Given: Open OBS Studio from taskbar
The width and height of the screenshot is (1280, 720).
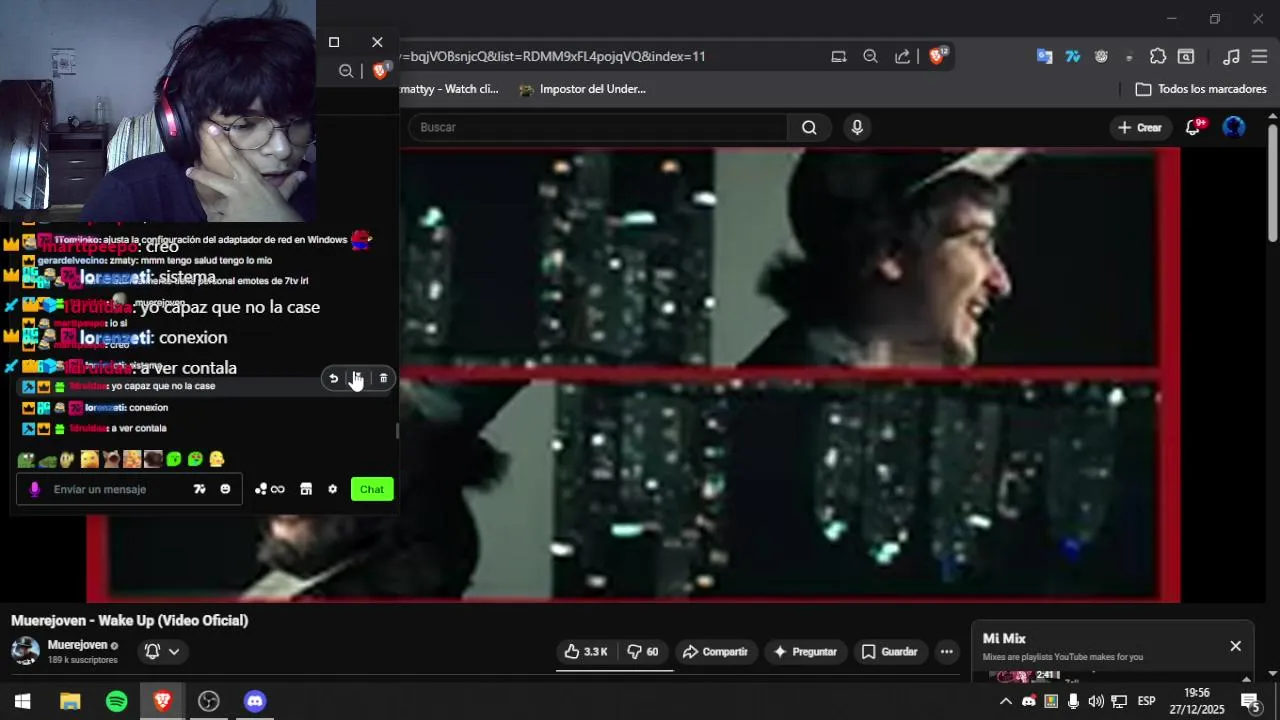Looking at the screenshot, I should [209, 701].
